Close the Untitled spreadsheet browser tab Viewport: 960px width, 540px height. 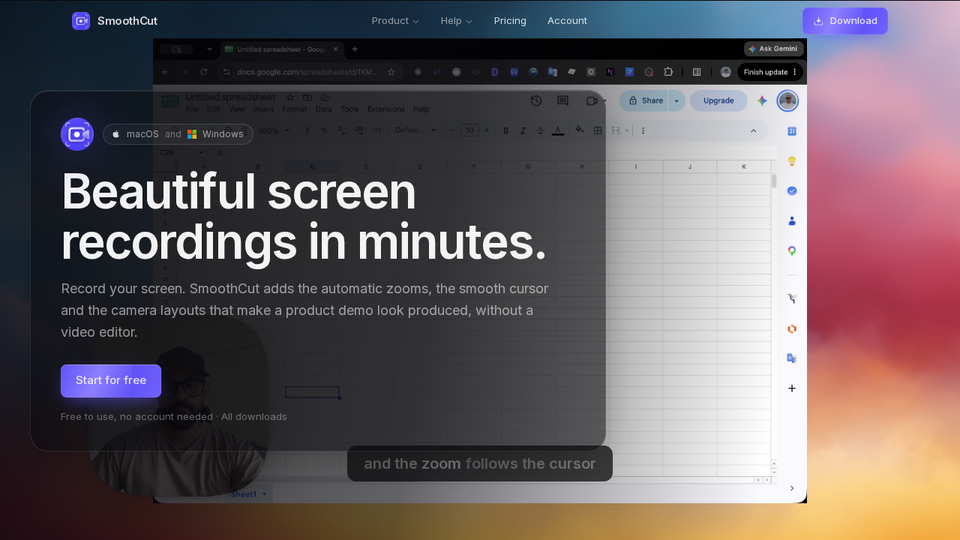[x=336, y=49]
